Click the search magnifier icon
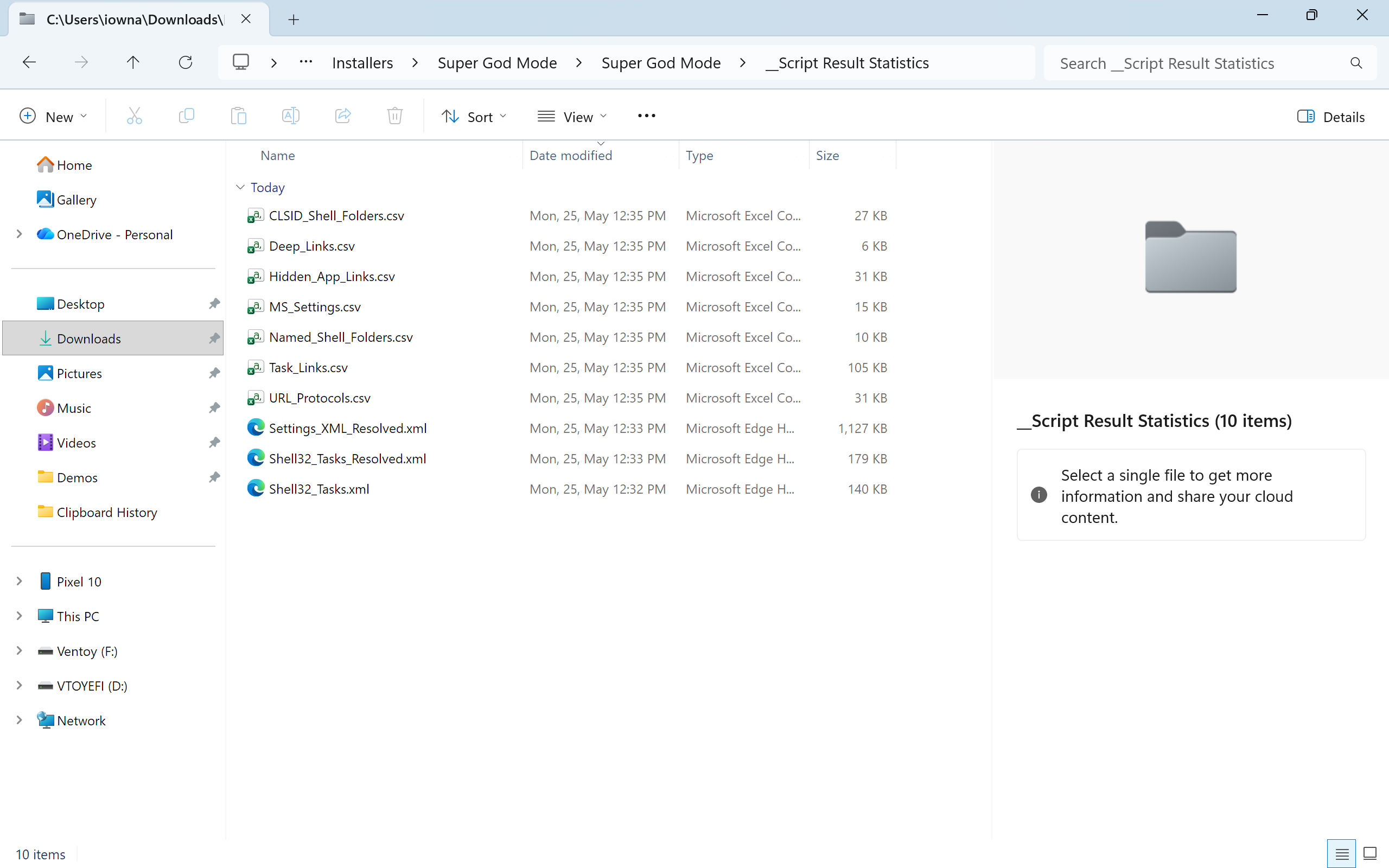The image size is (1389, 868). 1356,62
